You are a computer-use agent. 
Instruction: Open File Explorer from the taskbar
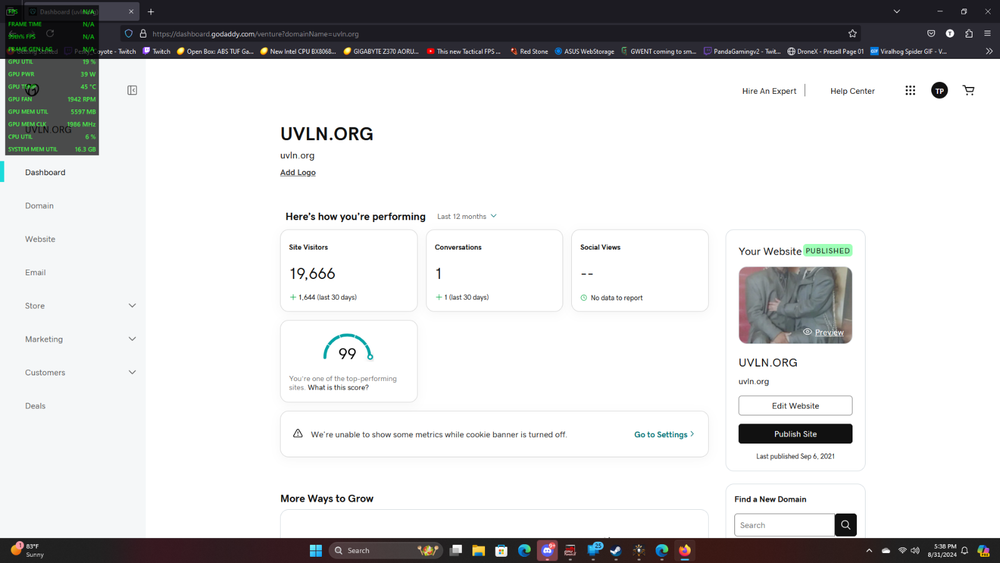point(478,550)
